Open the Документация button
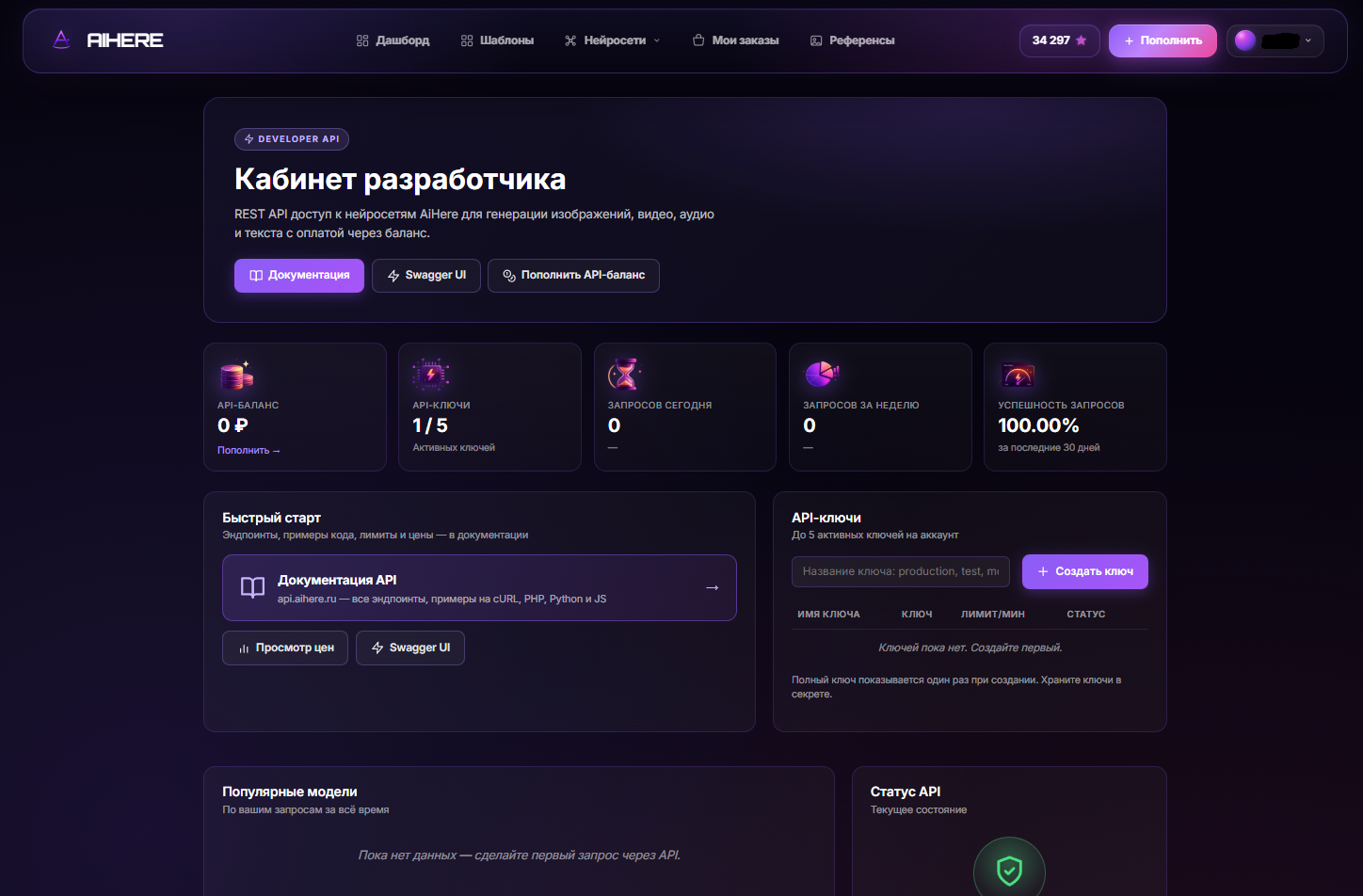Screen dimensions: 1363x896 (x=299, y=276)
